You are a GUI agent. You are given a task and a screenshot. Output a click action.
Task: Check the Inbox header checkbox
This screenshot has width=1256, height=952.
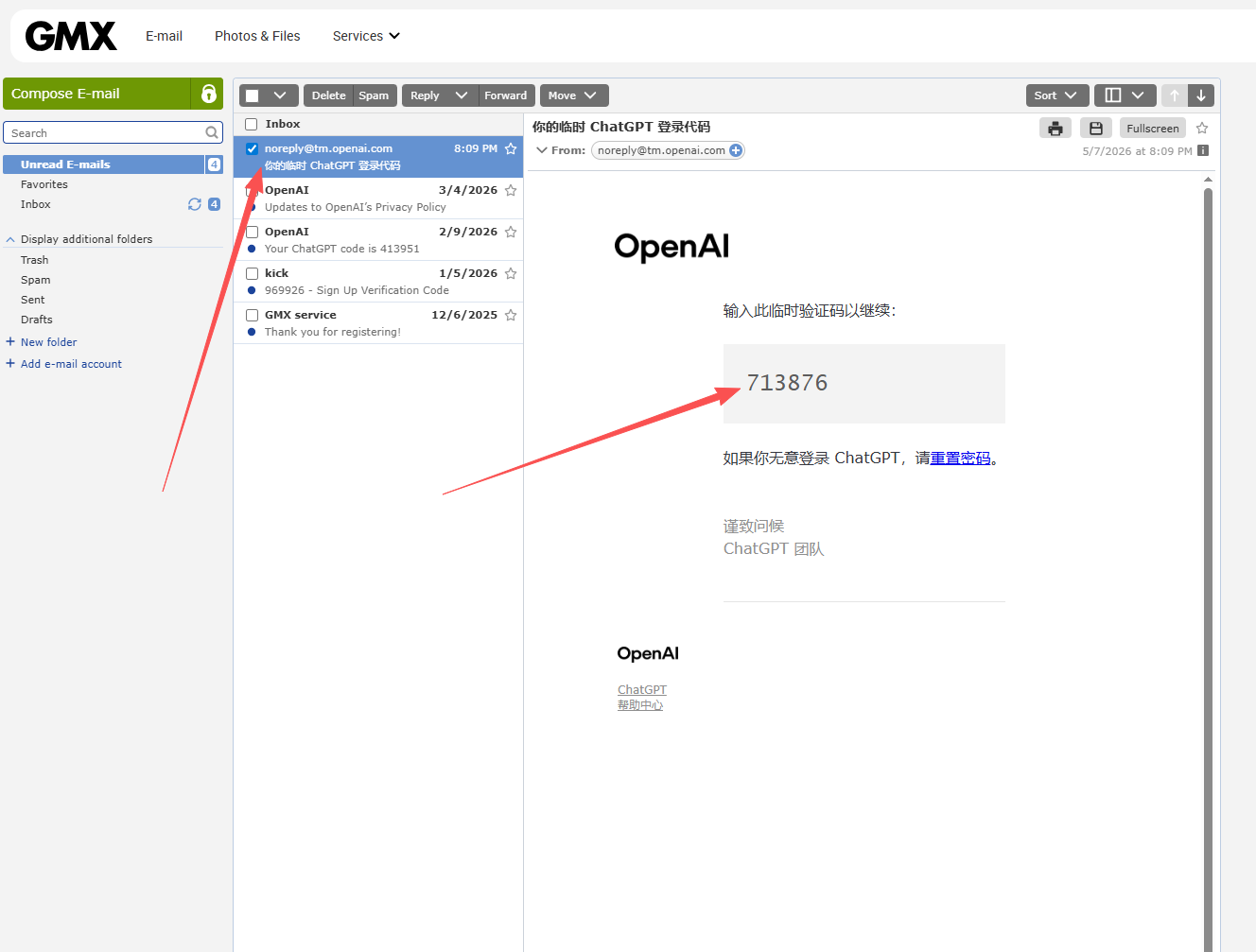252,124
